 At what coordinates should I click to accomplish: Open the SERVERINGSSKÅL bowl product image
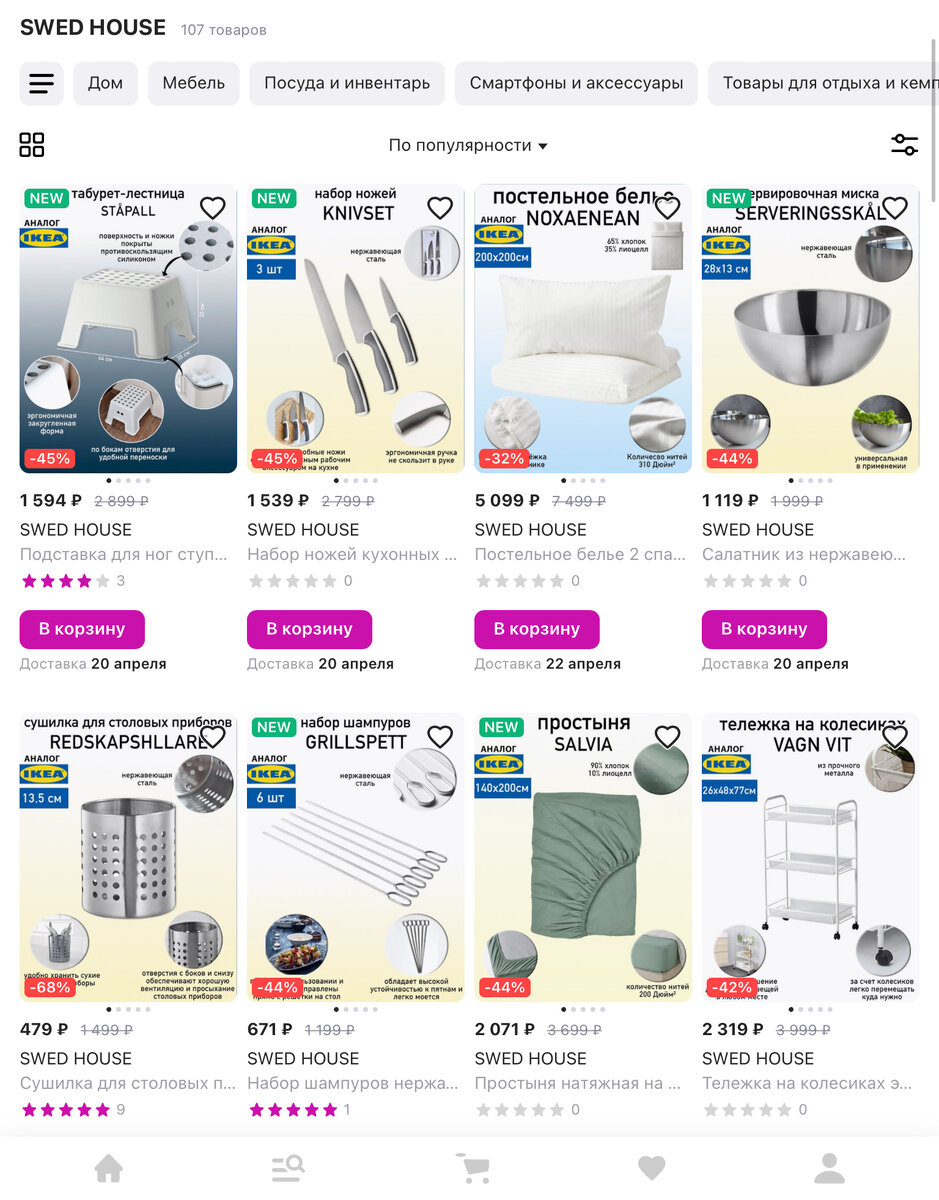tap(810, 328)
